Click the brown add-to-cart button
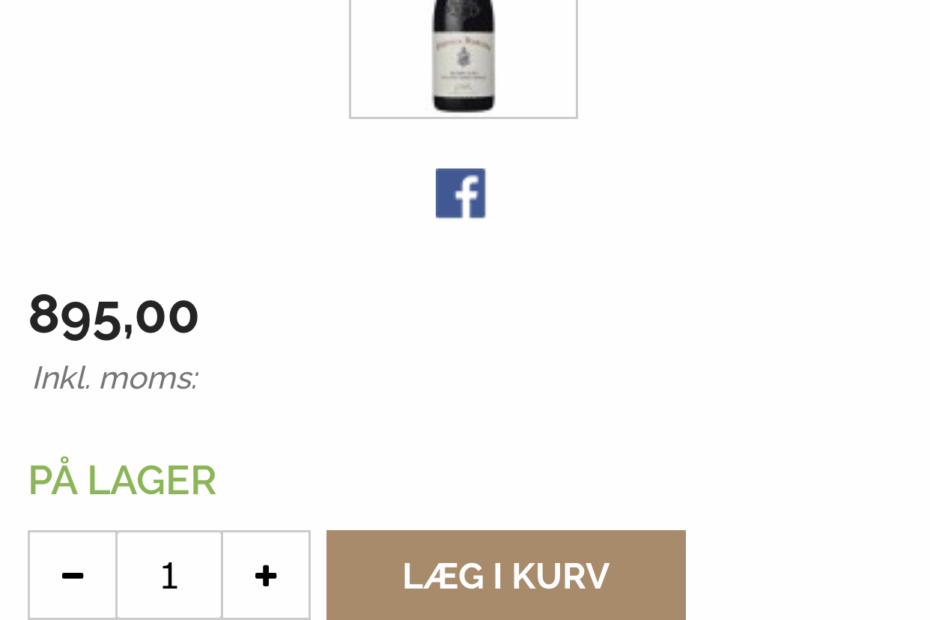930x620 pixels. (x=506, y=576)
